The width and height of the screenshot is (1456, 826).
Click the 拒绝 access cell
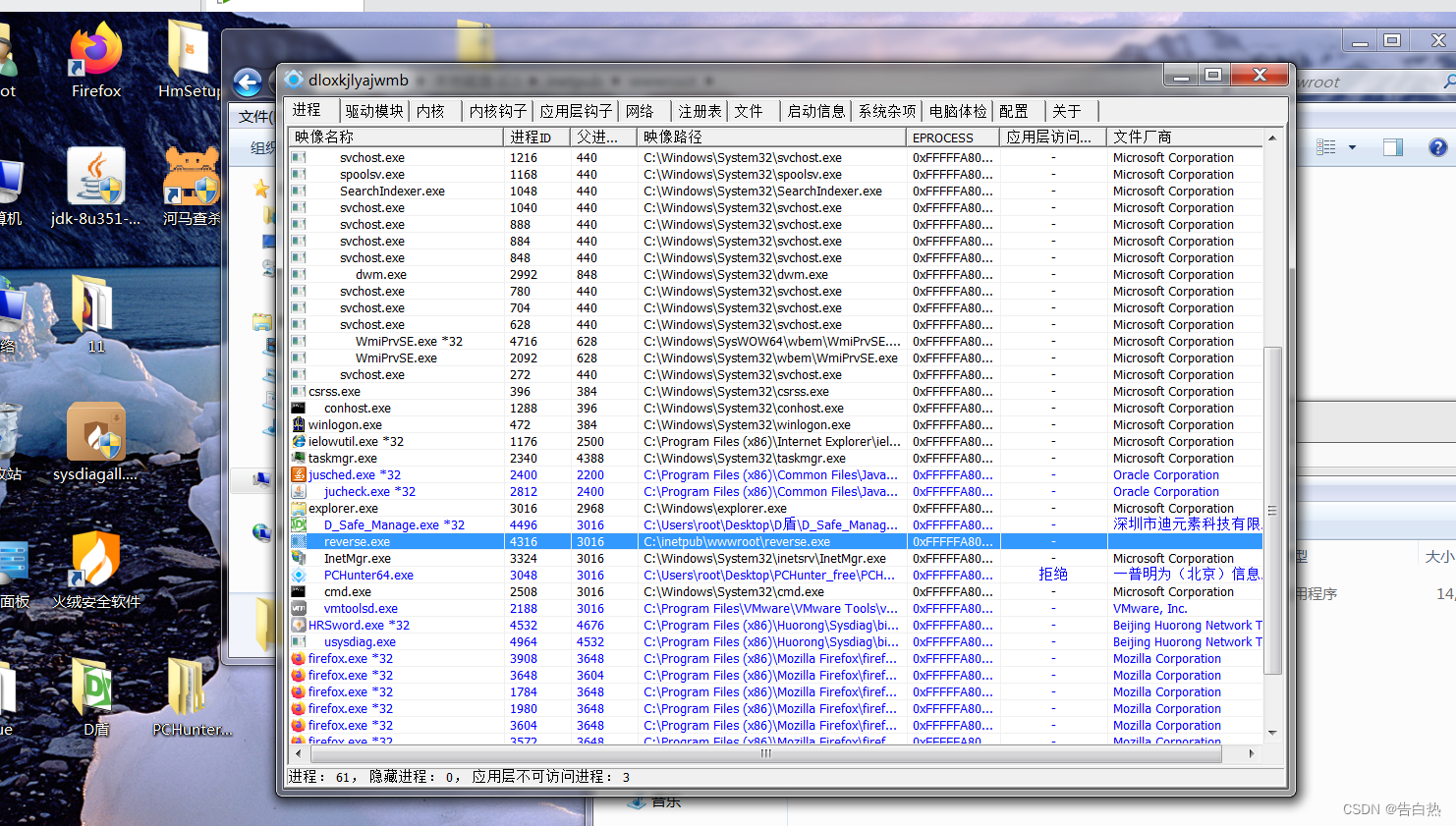(x=1053, y=575)
